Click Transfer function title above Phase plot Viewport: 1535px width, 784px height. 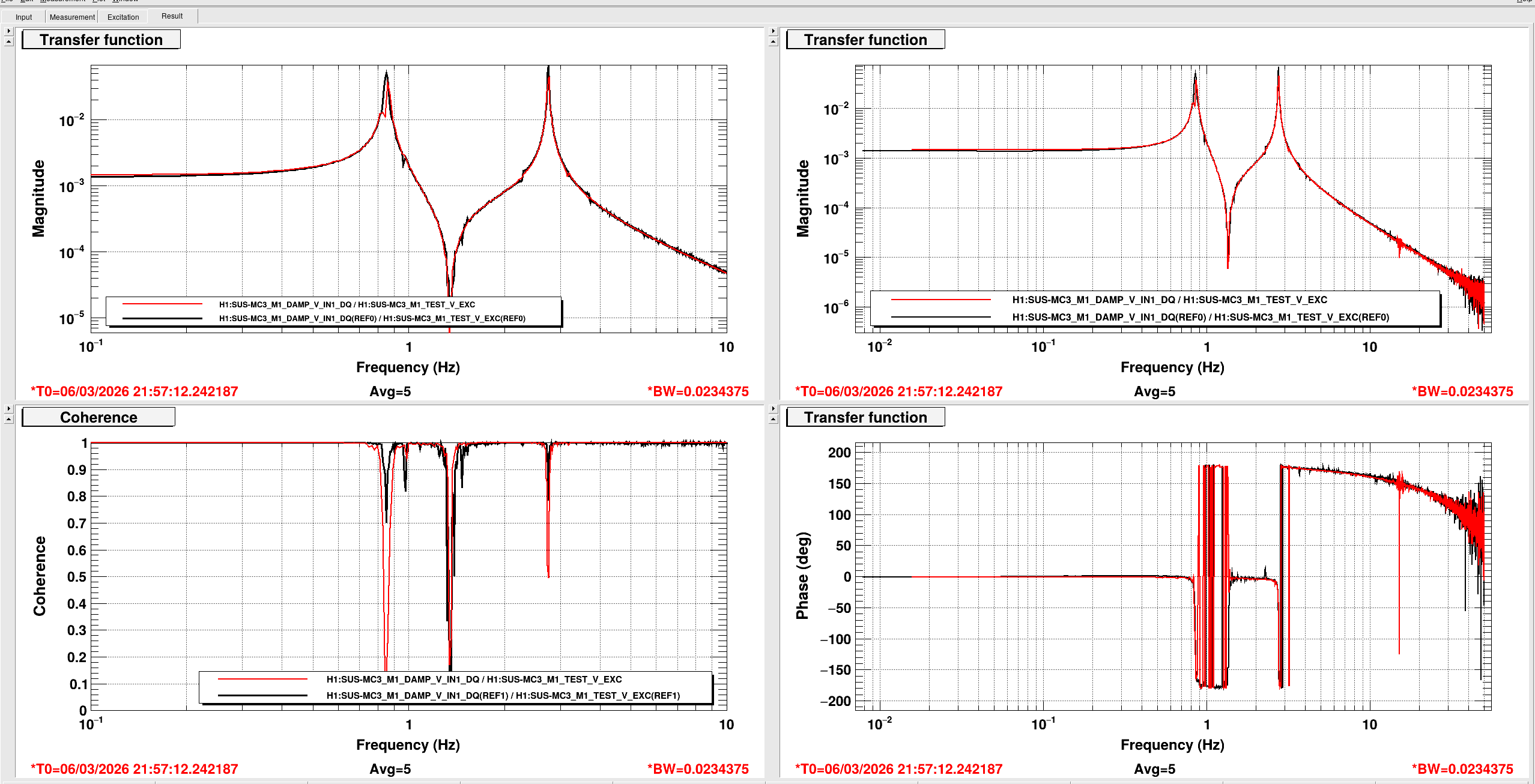tap(865, 417)
